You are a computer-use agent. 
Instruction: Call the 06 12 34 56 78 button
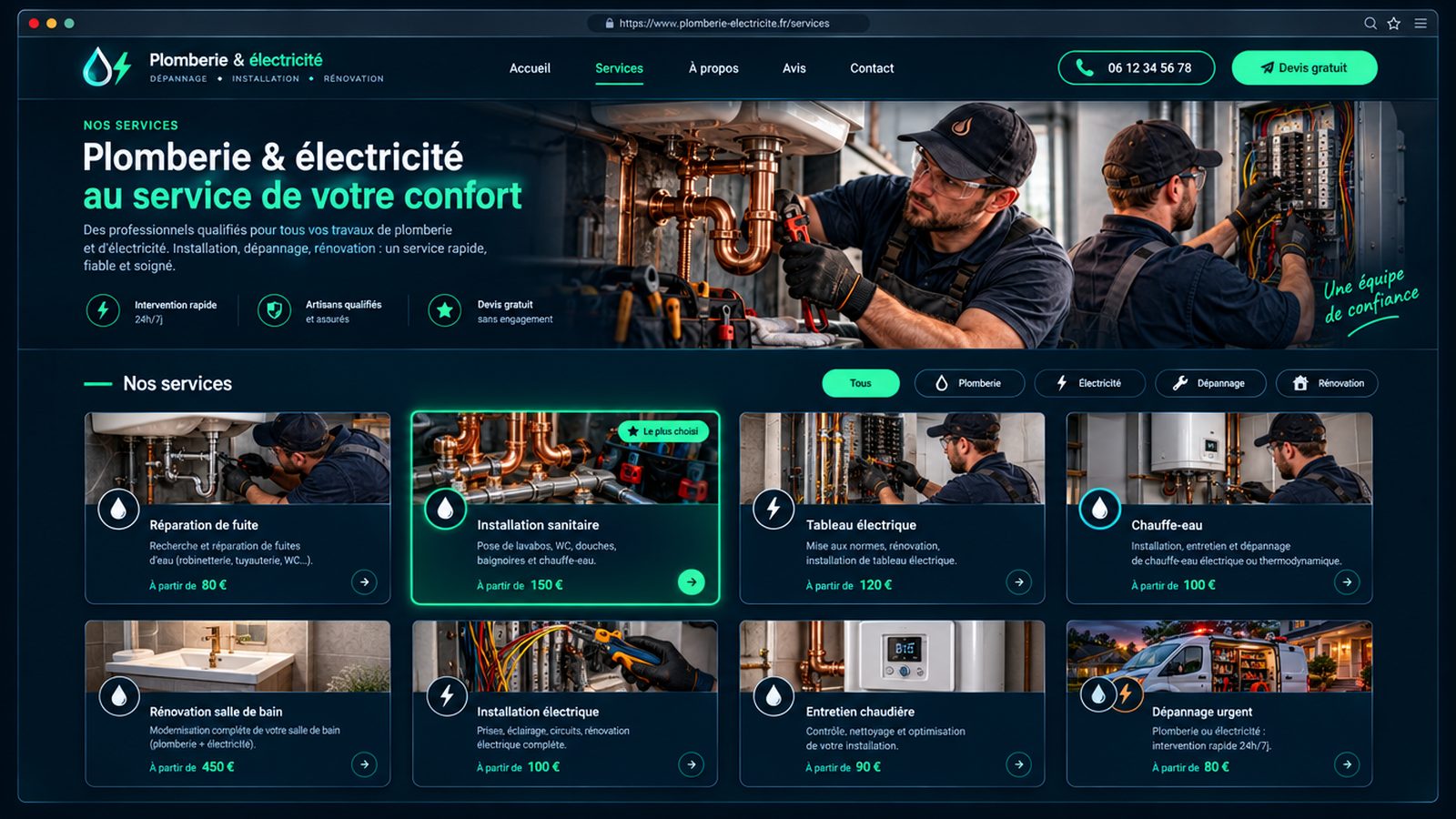tap(1136, 67)
